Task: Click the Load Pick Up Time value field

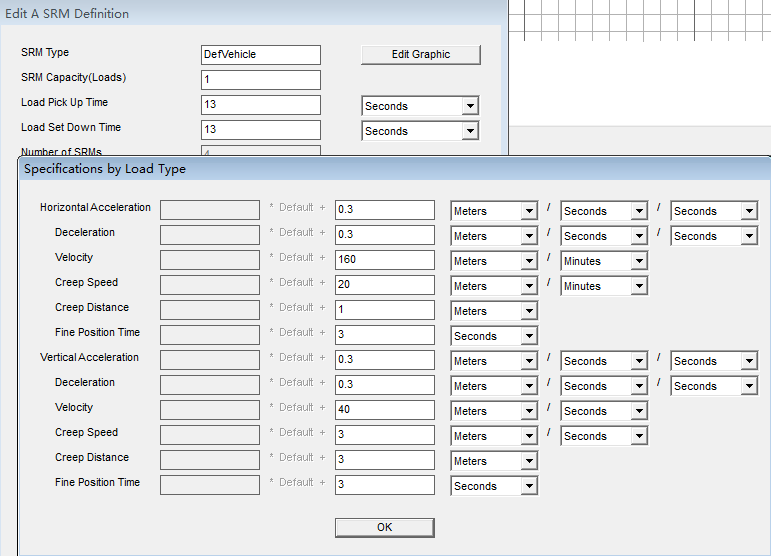Action: click(261, 105)
